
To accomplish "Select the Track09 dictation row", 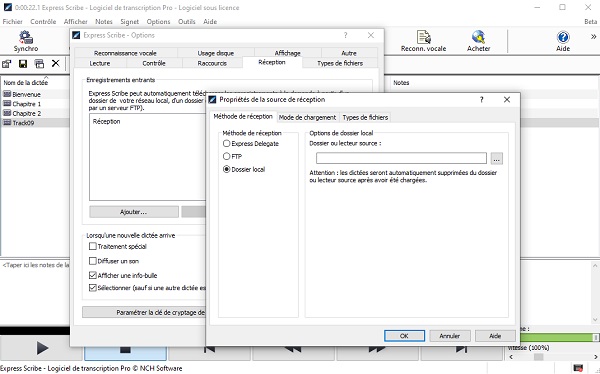I will tap(35, 123).
